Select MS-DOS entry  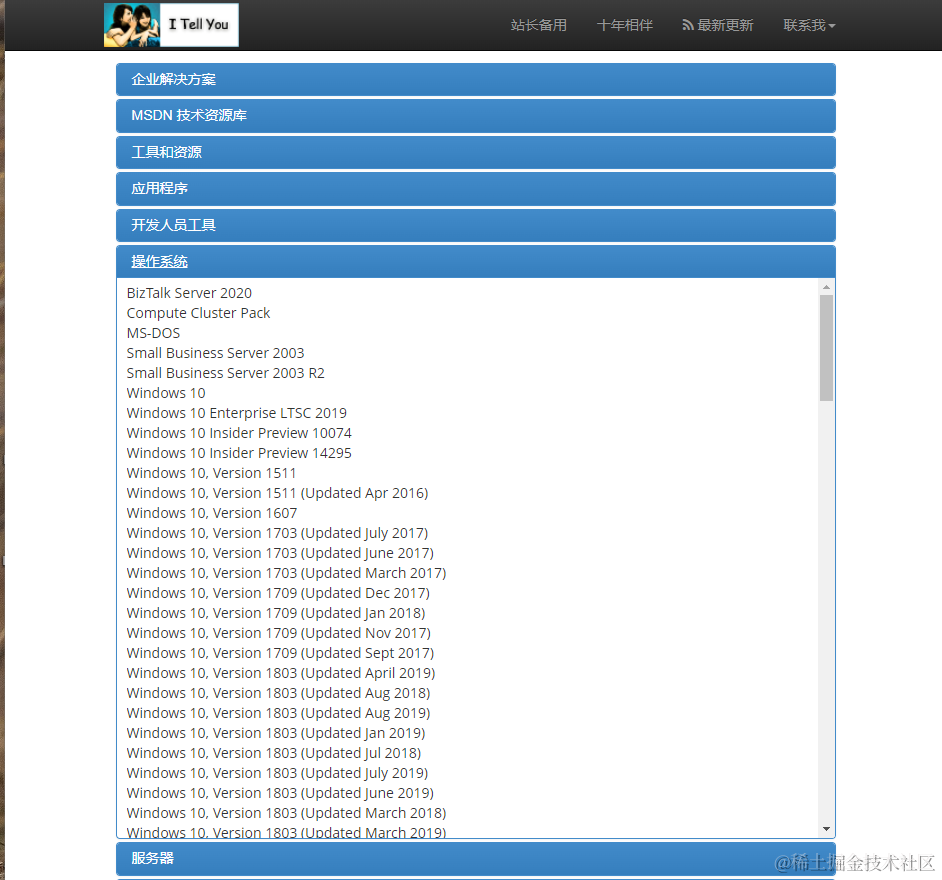click(x=153, y=333)
